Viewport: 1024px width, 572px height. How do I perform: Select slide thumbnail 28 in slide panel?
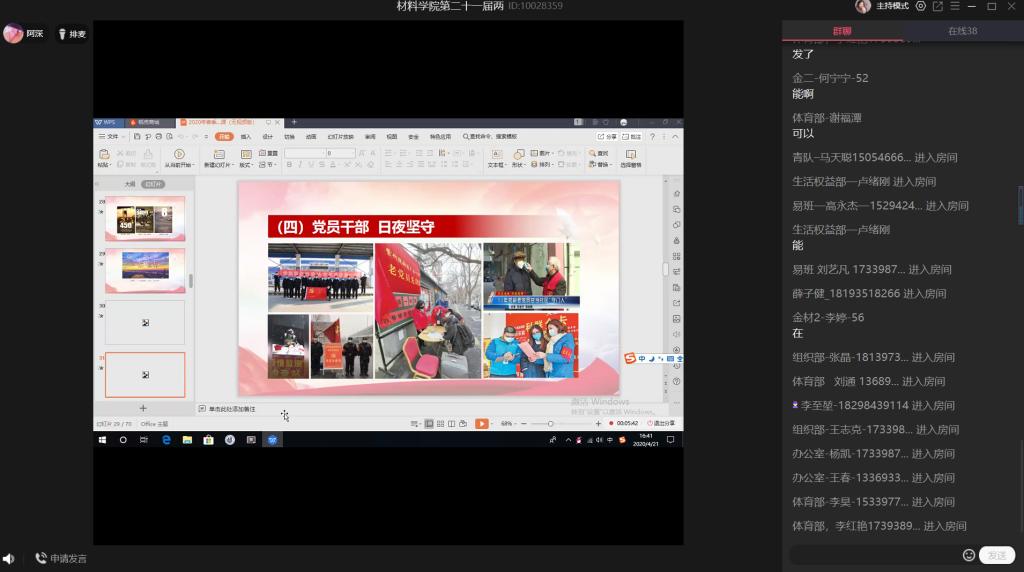pyautogui.click(x=144, y=219)
